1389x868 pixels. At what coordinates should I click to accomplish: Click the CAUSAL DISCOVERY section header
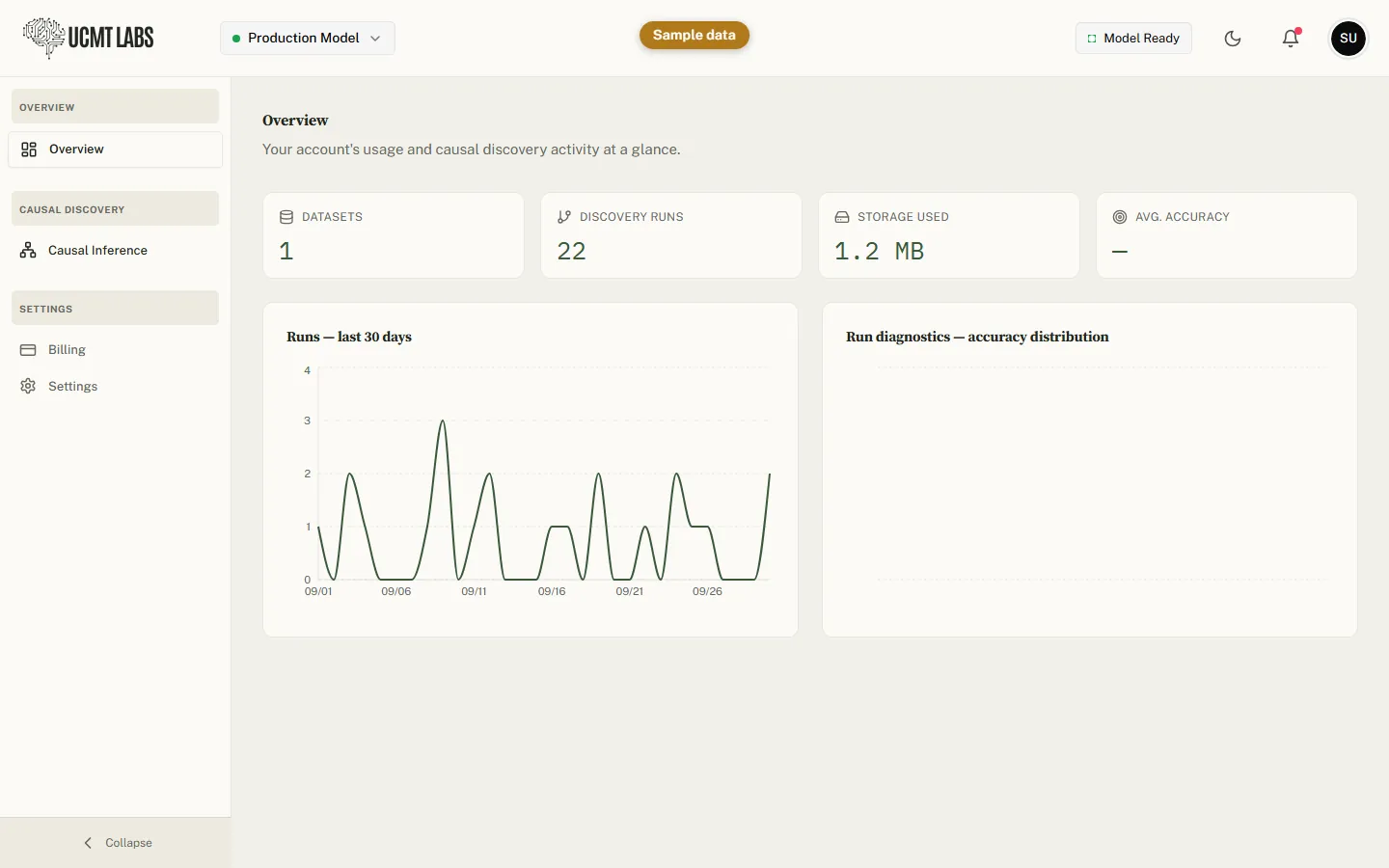click(x=115, y=209)
